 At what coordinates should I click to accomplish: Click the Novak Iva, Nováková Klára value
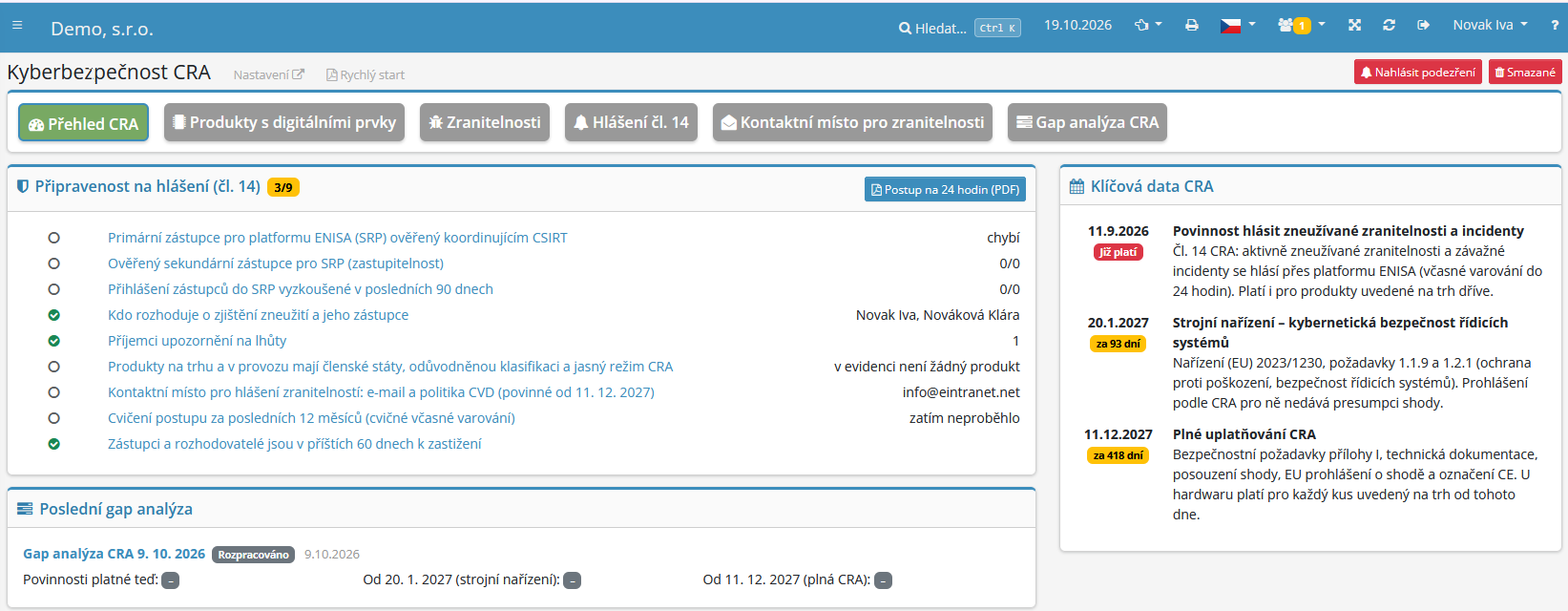click(937, 315)
